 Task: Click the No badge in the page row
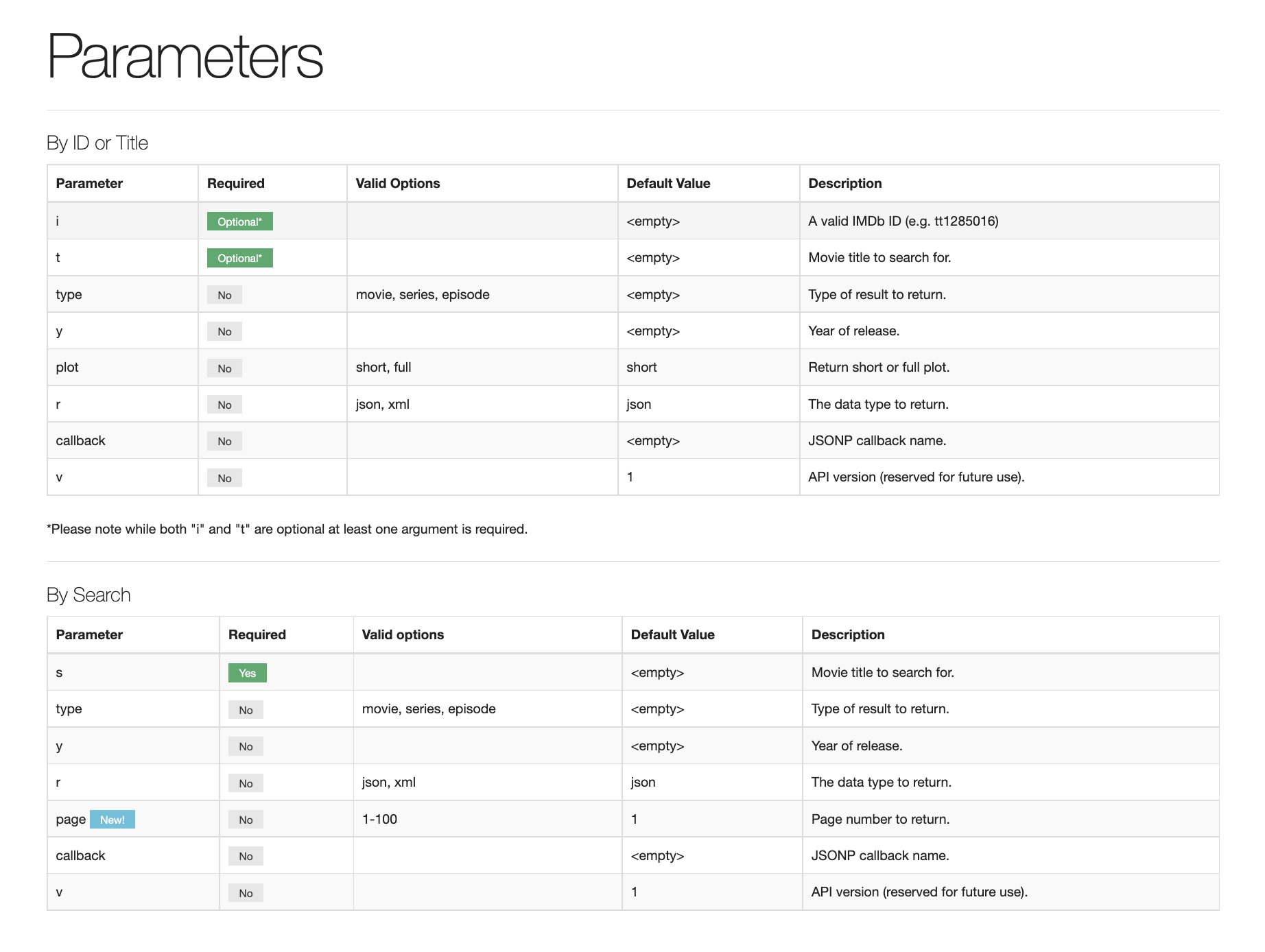[x=246, y=820]
